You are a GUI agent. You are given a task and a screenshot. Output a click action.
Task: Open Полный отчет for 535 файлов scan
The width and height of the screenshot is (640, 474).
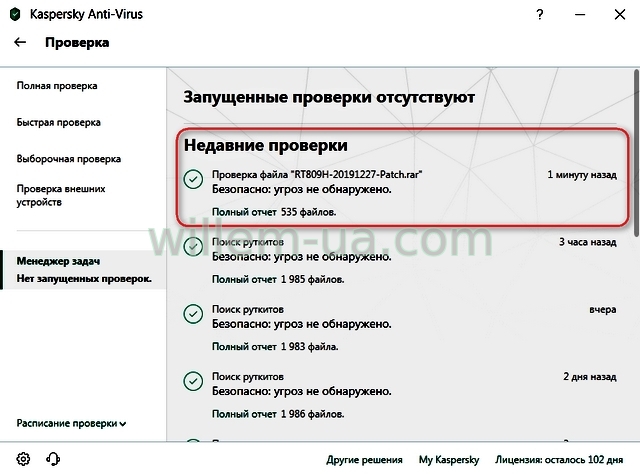pos(244,212)
